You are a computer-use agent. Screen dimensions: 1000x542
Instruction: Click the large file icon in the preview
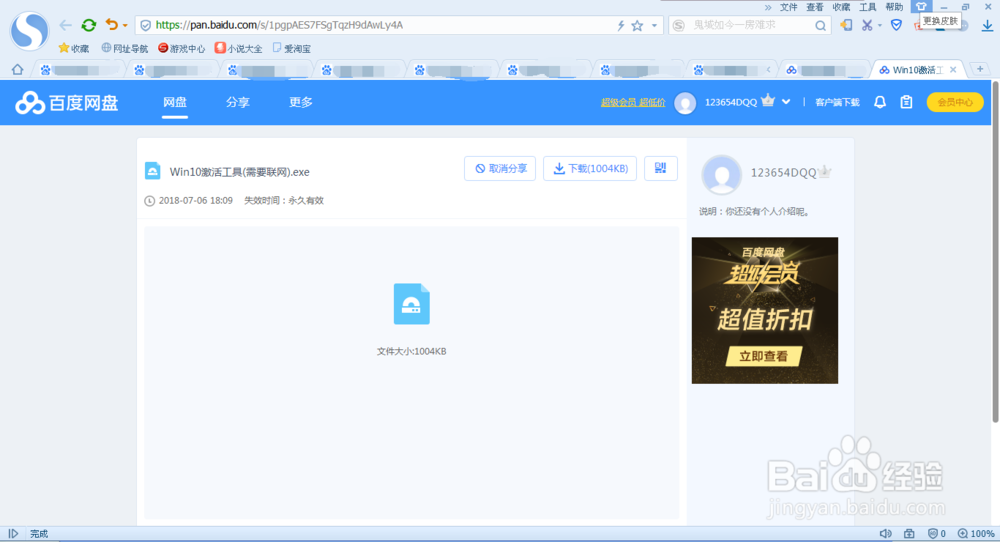point(411,304)
